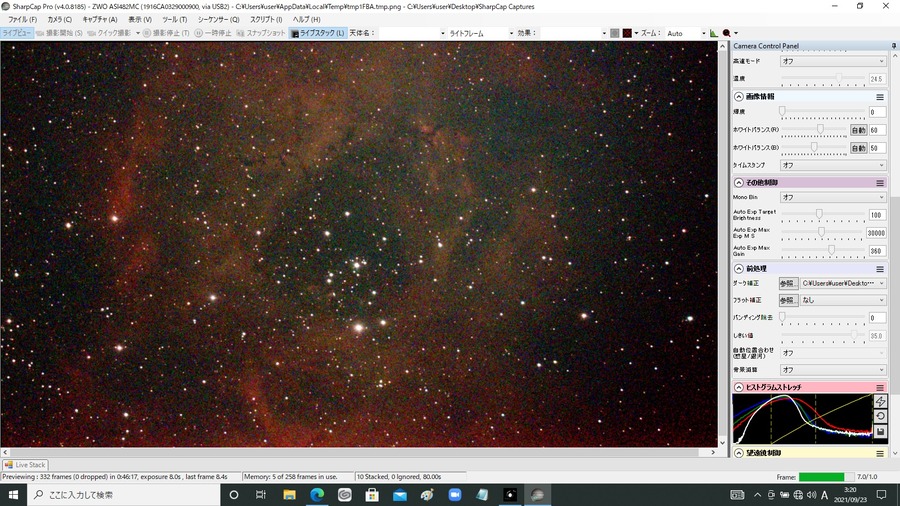The width and height of the screenshot is (900, 506).
Task: Click the 天体名 object name field
Action: click(412, 33)
